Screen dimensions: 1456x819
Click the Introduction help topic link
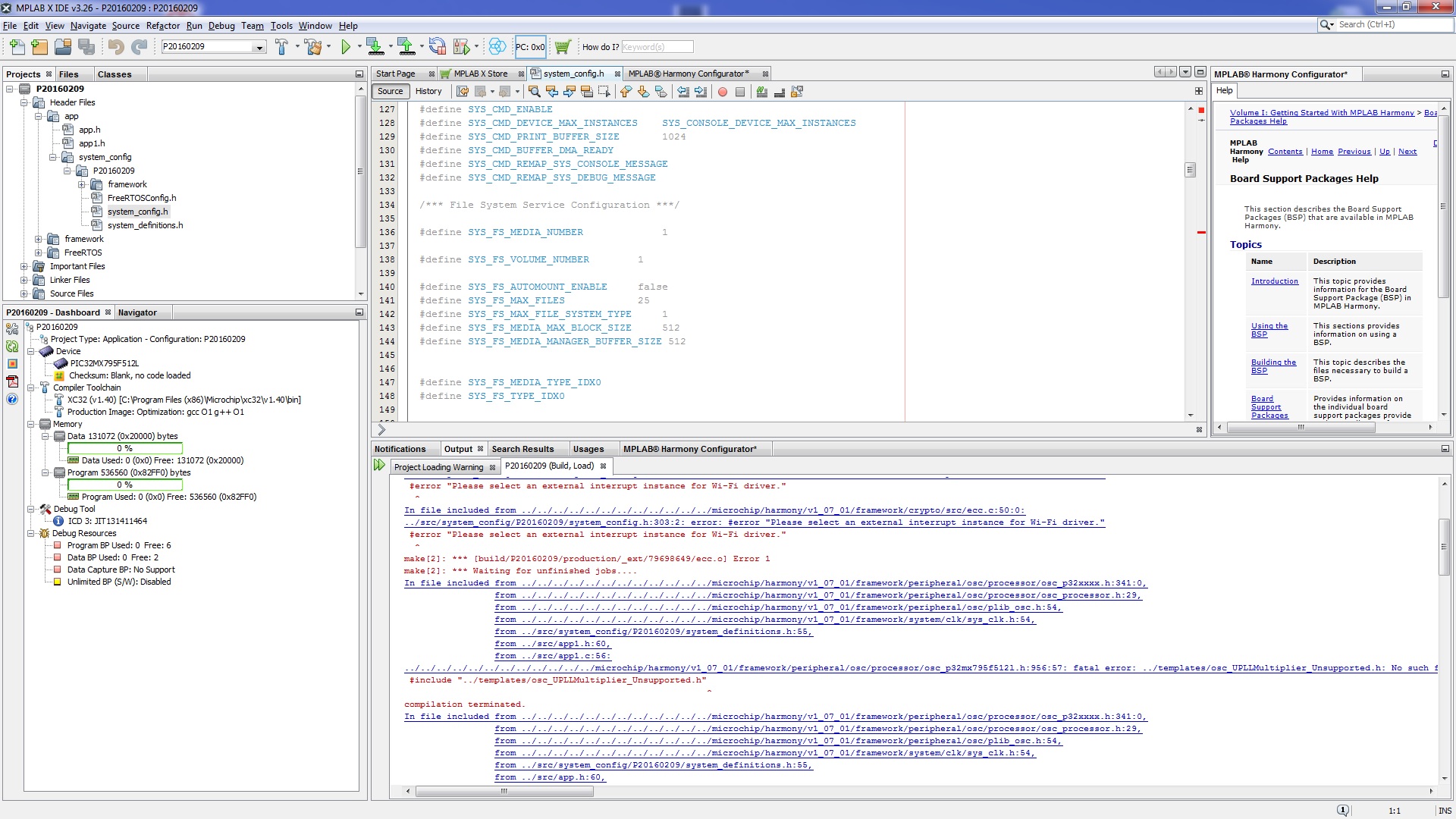tap(1274, 281)
